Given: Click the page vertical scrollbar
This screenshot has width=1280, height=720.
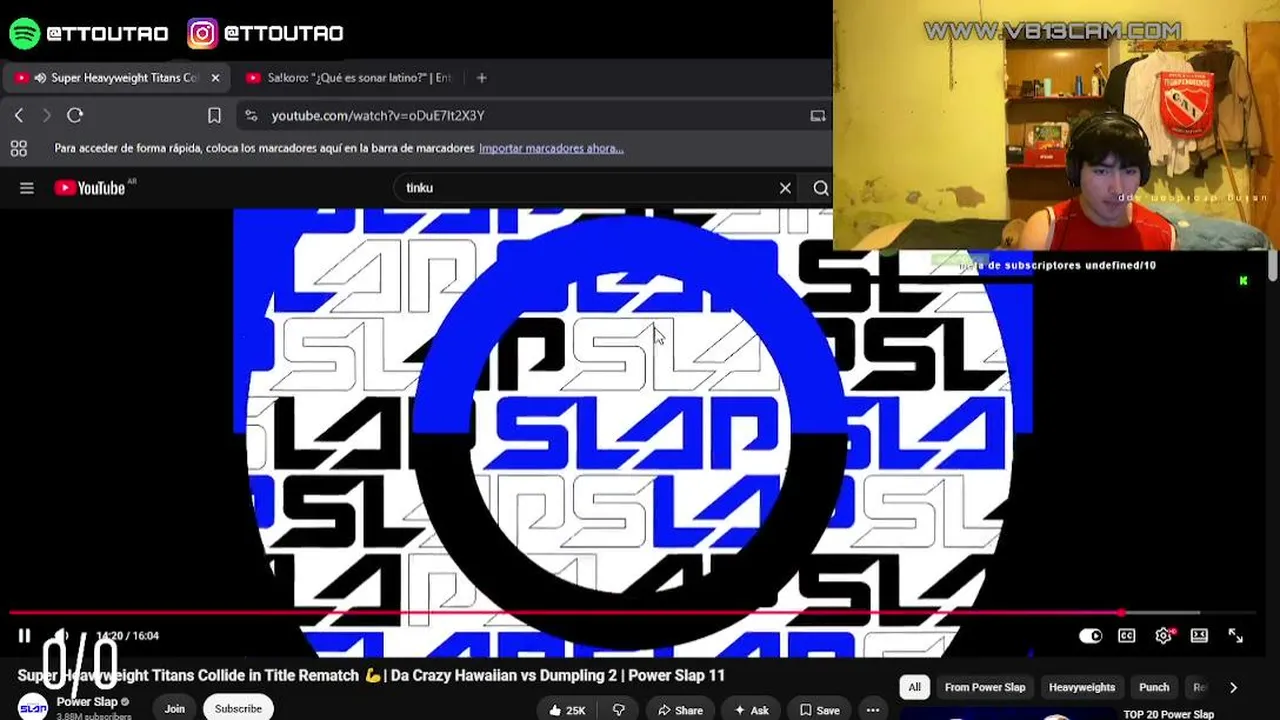Looking at the screenshot, I should [1272, 265].
